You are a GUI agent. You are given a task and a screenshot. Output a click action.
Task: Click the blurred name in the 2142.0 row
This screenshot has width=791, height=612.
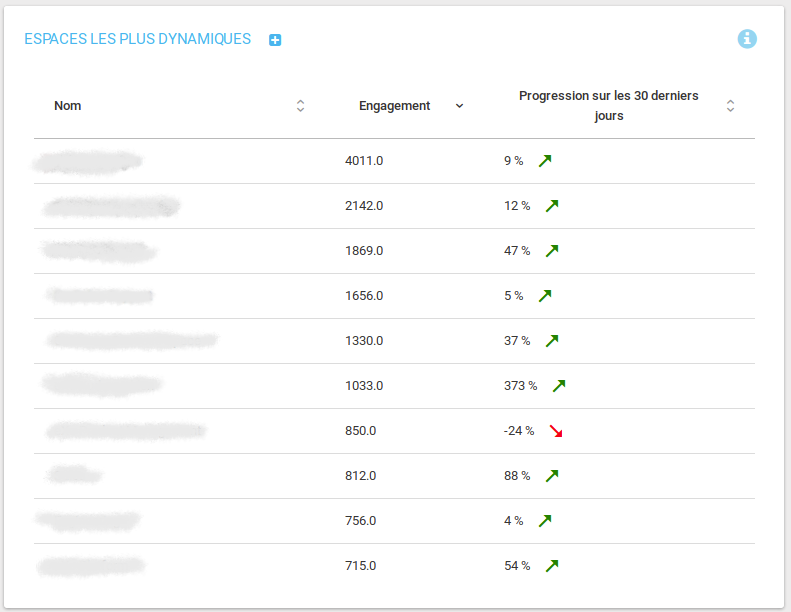110,206
